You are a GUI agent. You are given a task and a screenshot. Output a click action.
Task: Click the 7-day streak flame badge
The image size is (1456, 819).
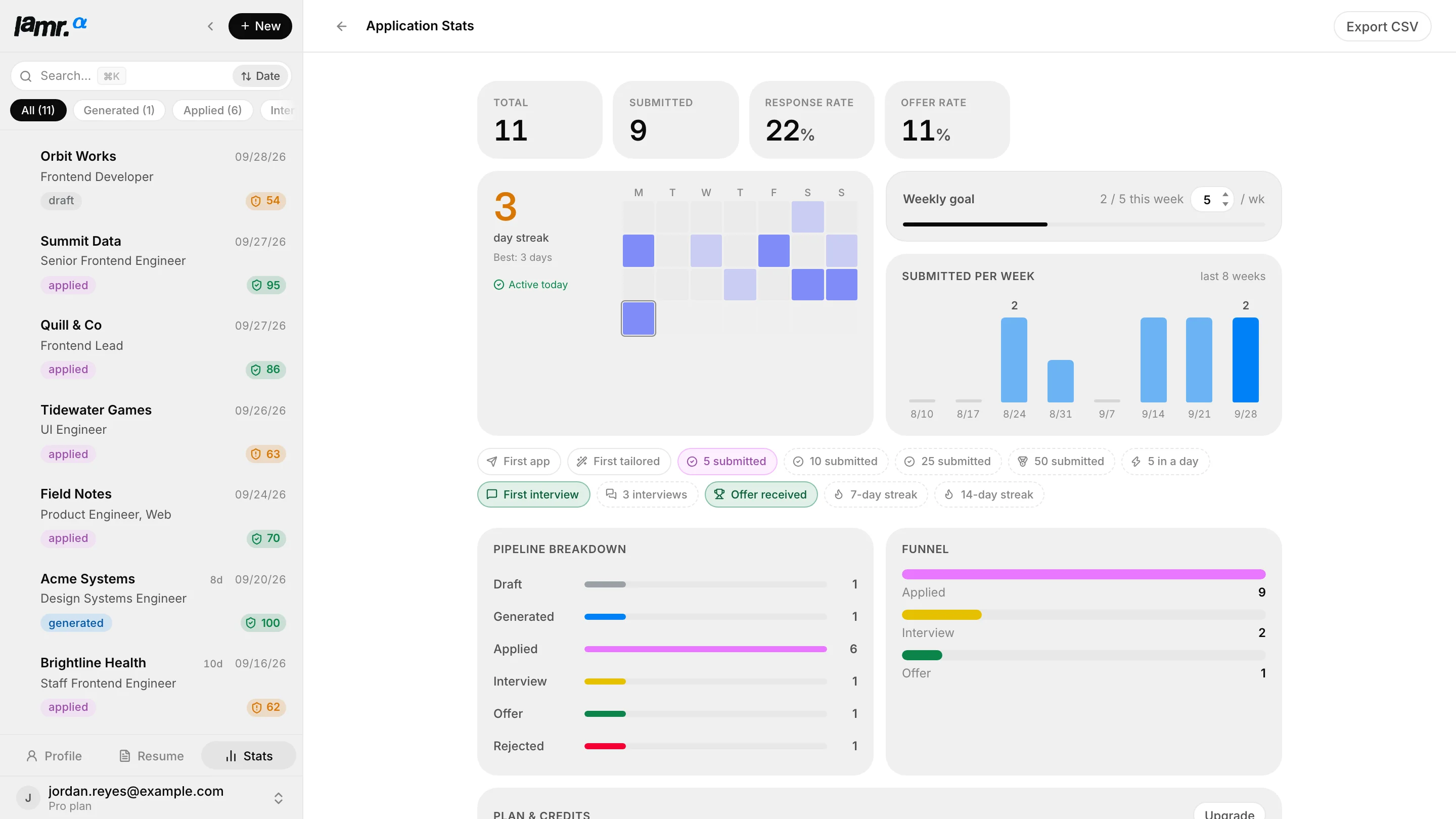point(876,494)
